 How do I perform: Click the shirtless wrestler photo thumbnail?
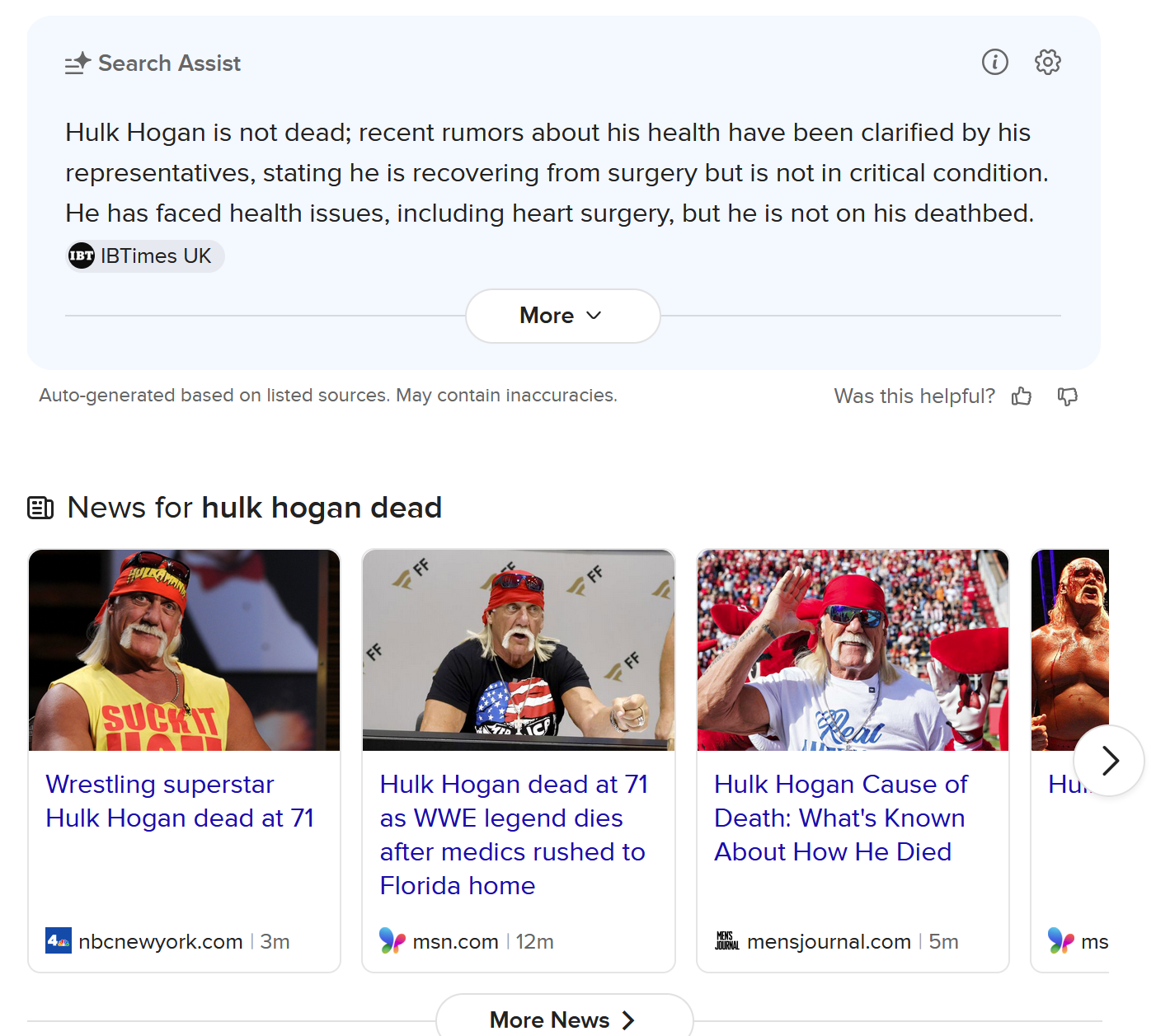coord(1070,650)
